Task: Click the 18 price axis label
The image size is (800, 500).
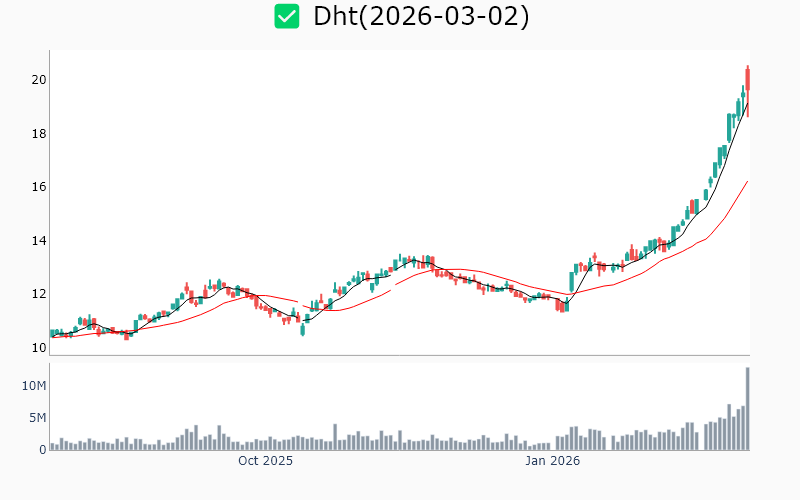Action: 38,134
